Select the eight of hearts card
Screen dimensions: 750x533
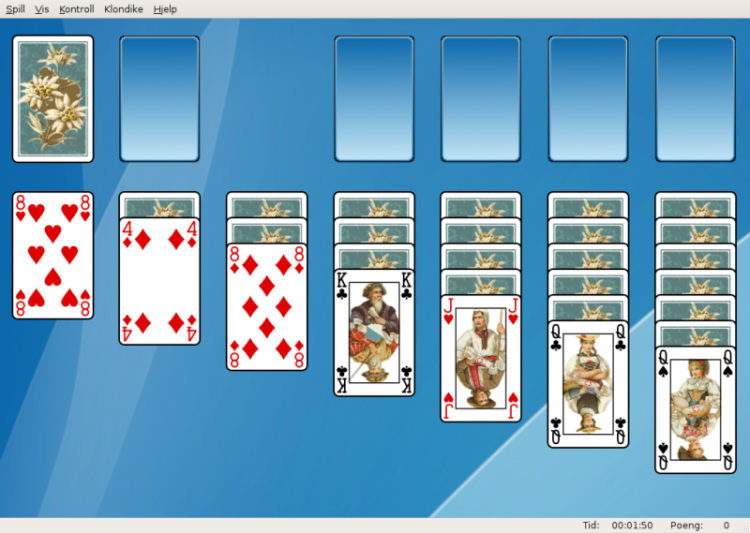tap(53, 255)
